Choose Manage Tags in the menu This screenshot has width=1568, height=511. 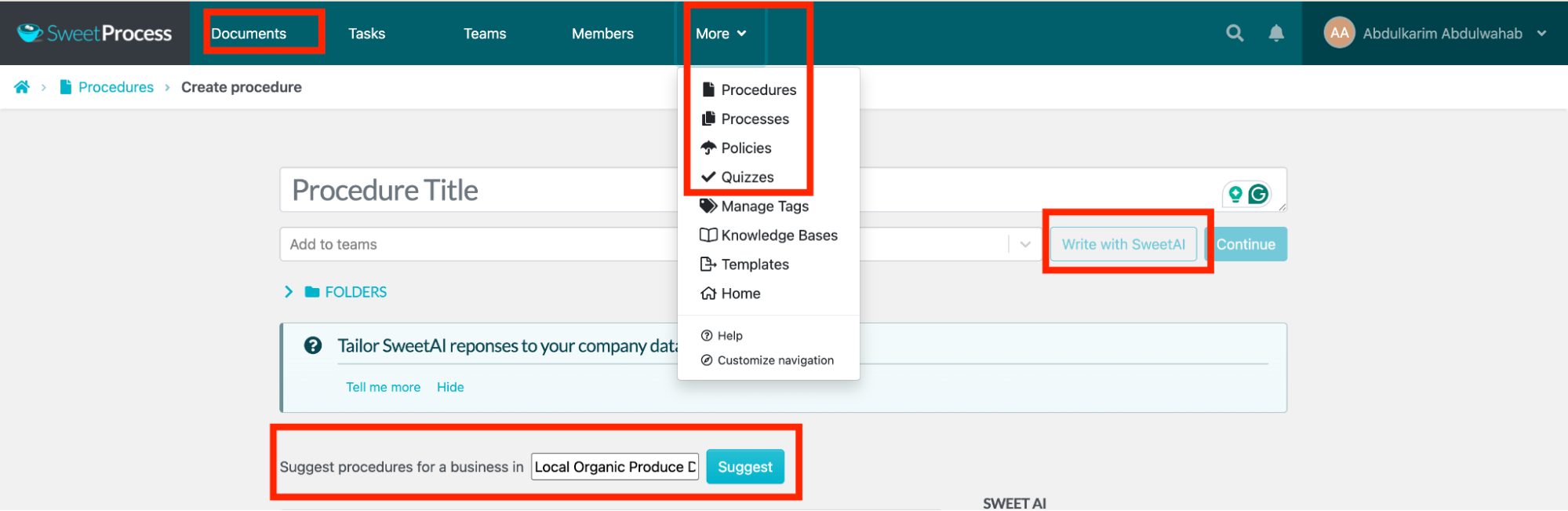[764, 206]
